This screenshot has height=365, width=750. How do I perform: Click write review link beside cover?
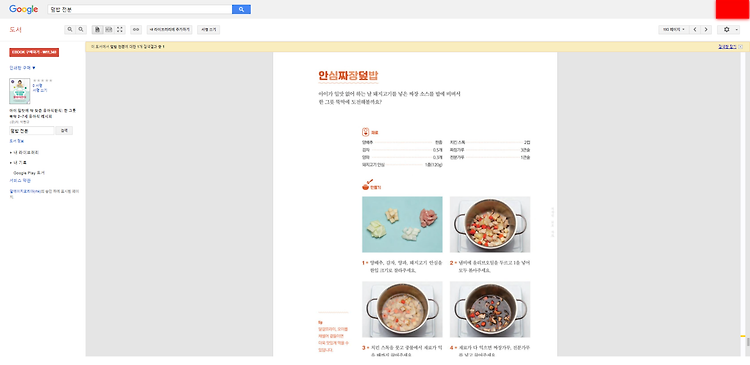[x=39, y=90]
